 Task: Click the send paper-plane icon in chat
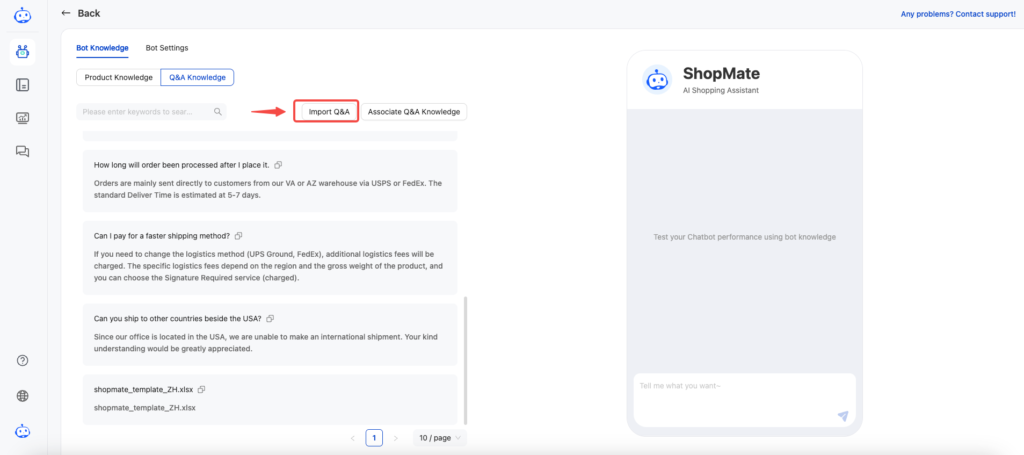(x=843, y=416)
